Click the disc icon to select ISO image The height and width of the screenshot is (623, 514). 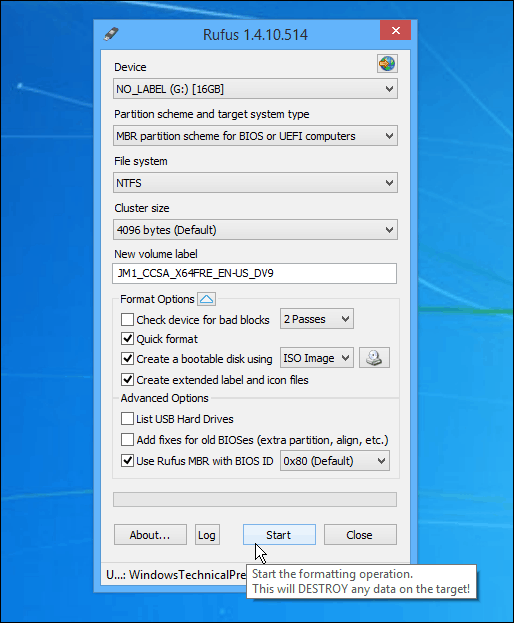tap(374, 358)
